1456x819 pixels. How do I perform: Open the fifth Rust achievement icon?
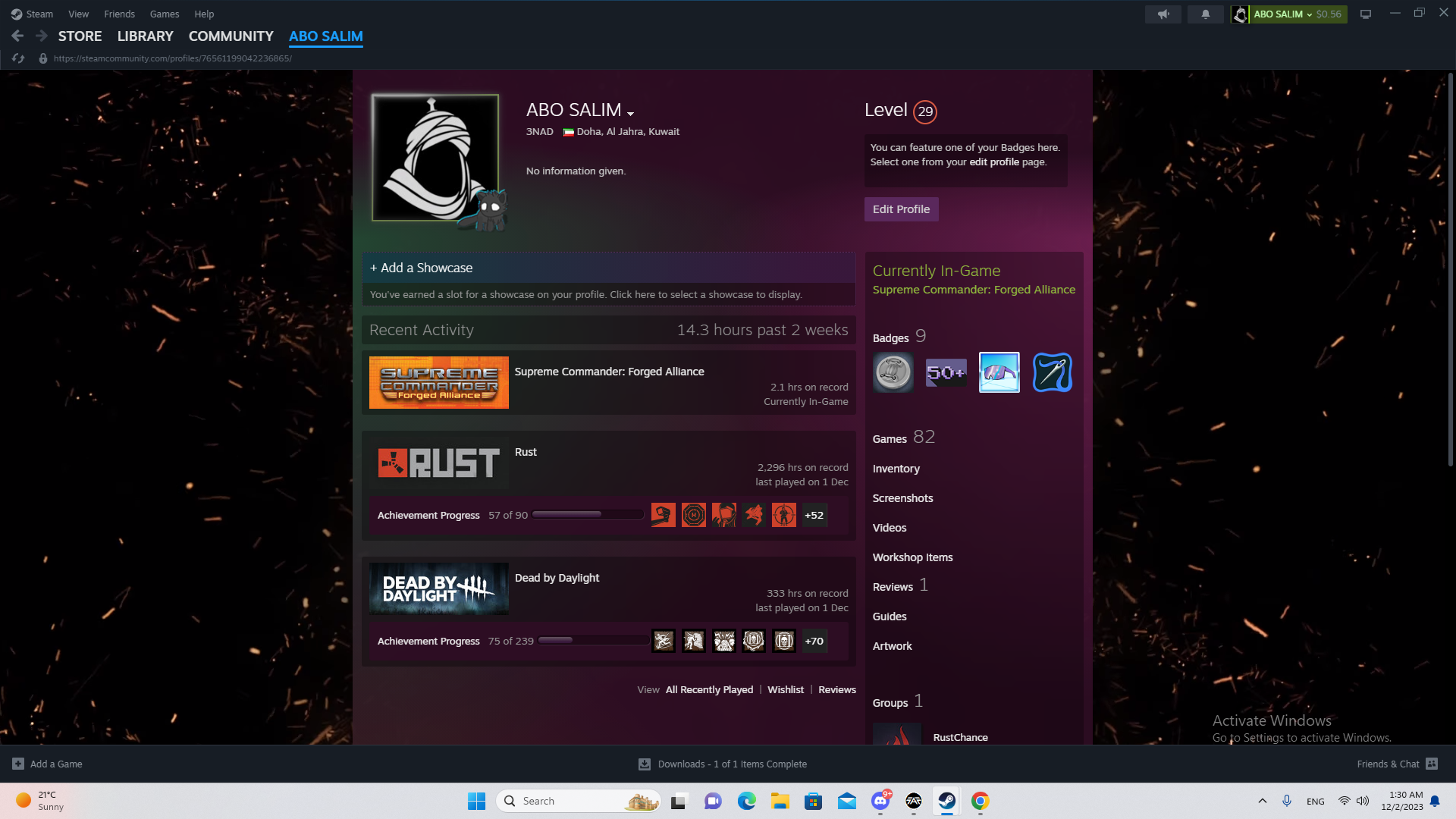[x=784, y=515]
